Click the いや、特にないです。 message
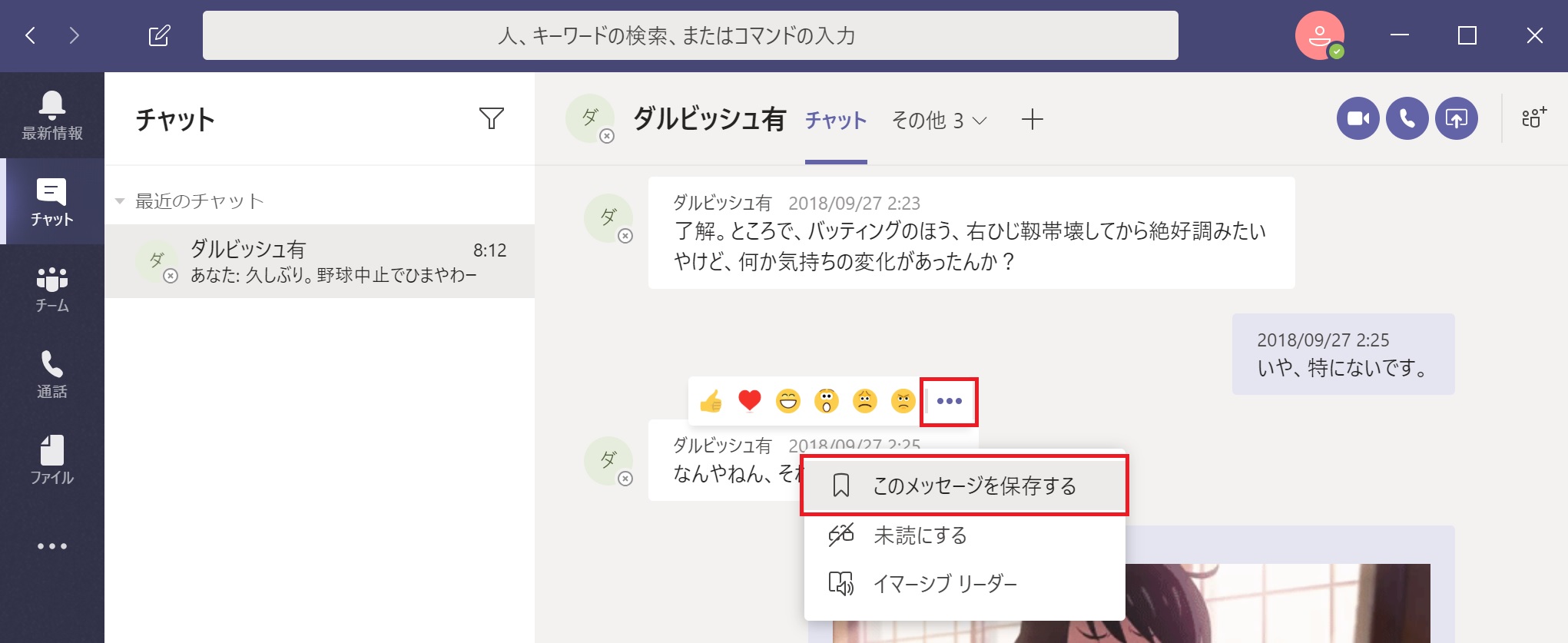The image size is (1568, 643). tap(1344, 354)
